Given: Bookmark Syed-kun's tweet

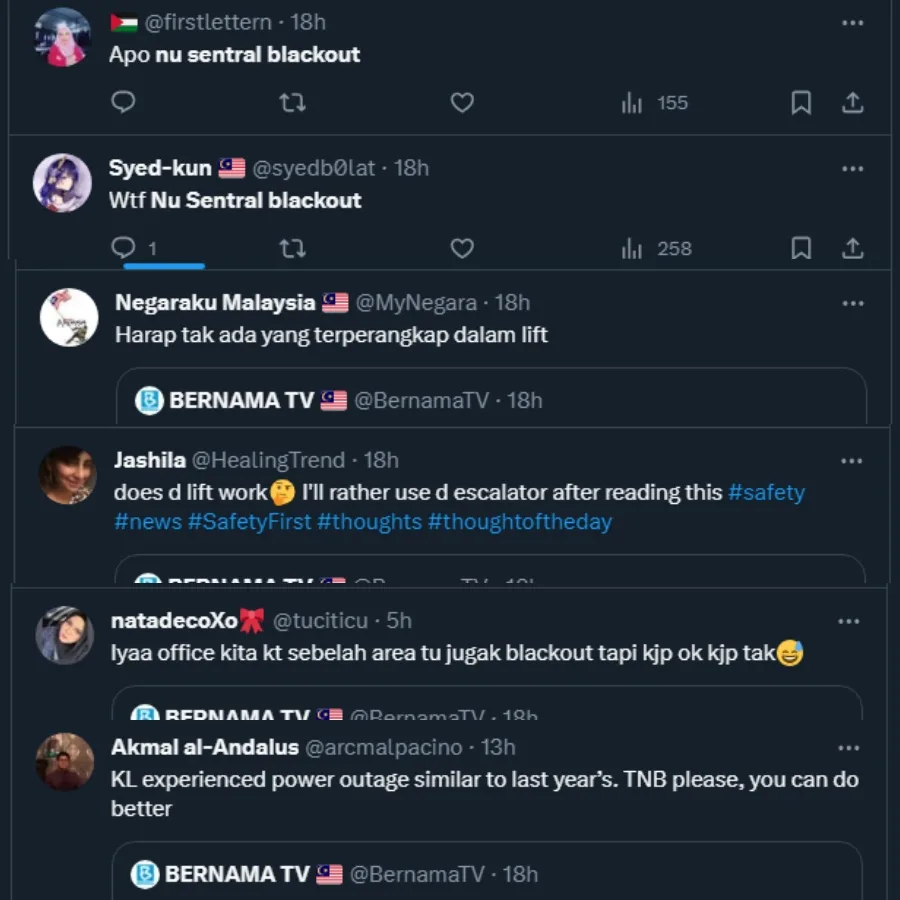Looking at the screenshot, I should coord(801,248).
